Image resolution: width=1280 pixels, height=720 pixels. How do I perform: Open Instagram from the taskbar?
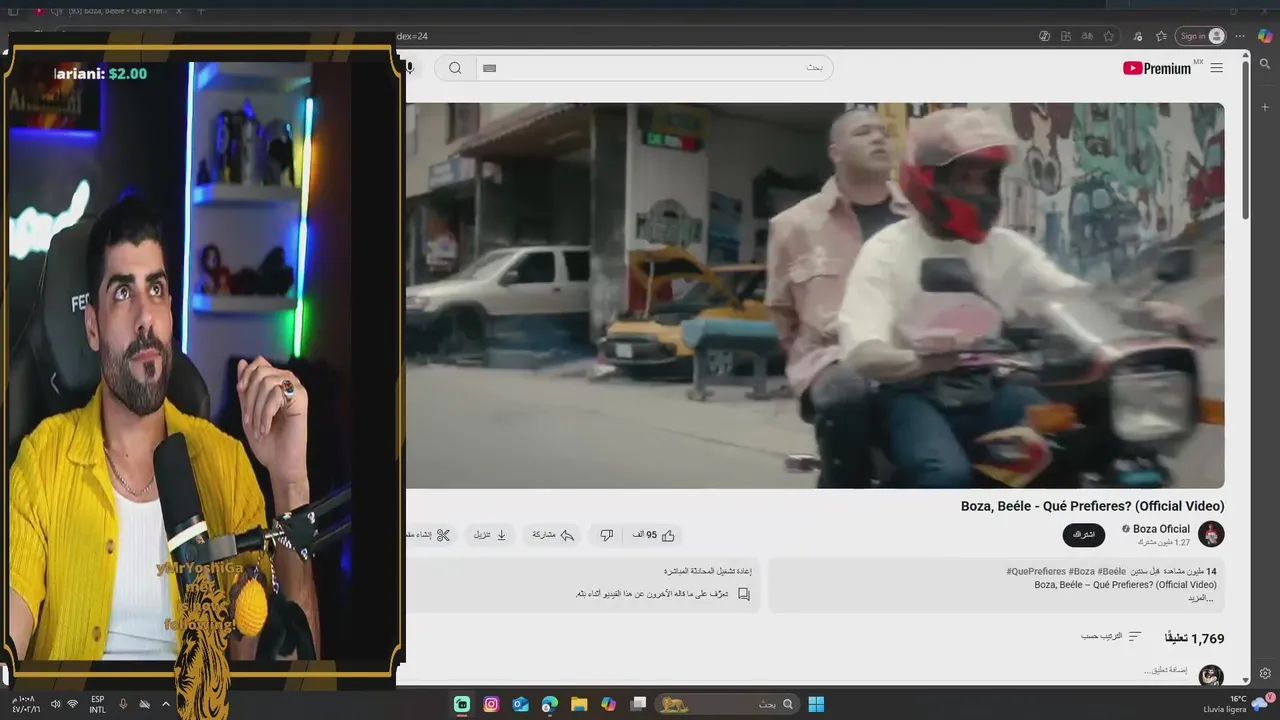coord(491,704)
